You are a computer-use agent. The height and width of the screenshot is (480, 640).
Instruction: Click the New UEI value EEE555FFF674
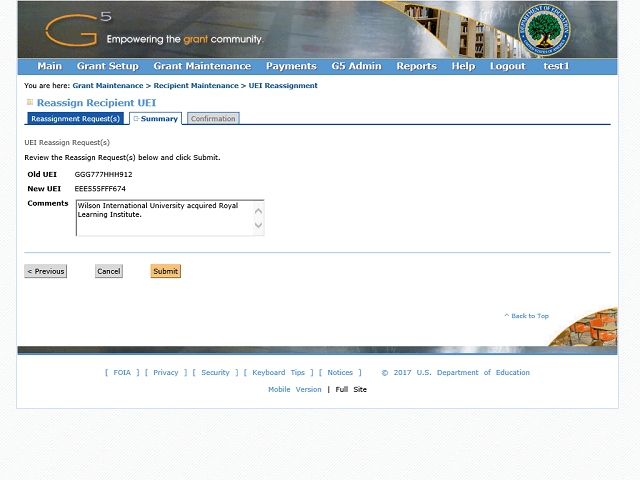click(x=100, y=189)
